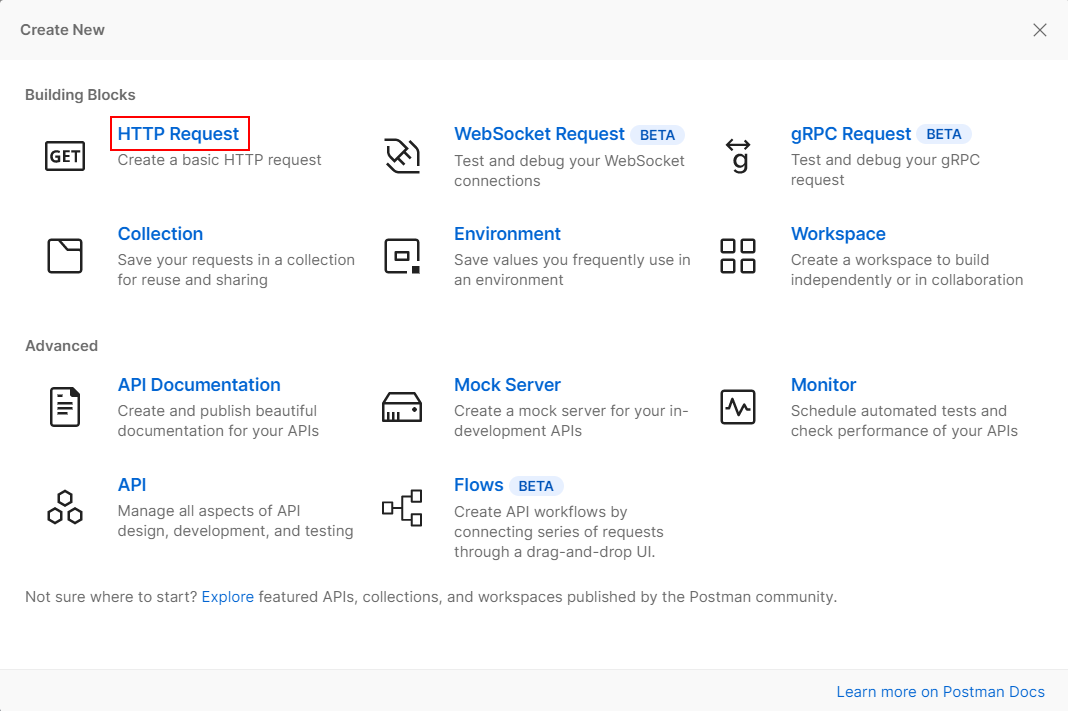Click the BETA badge beside gRPC Request
The width and height of the screenshot is (1068, 711).
point(944,134)
